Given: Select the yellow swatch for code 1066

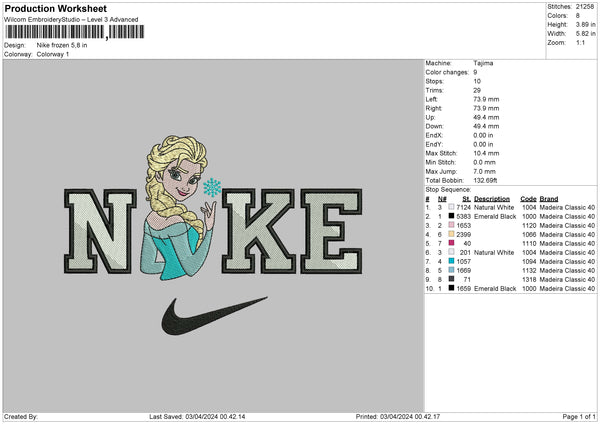Looking at the screenshot, I should point(451,234).
